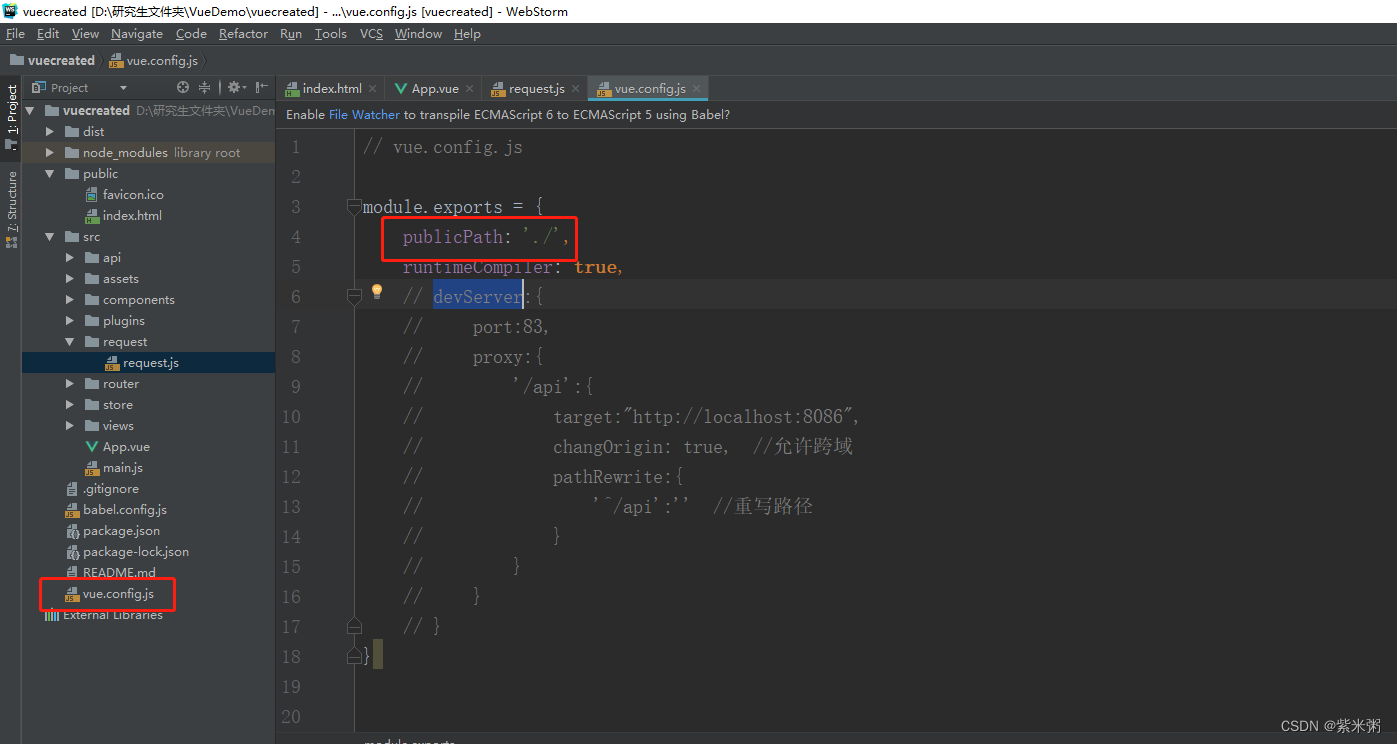The height and width of the screenshot is (744, 1397).
Task: Close the index.html editor tab
Action: (x=373, y=89)
